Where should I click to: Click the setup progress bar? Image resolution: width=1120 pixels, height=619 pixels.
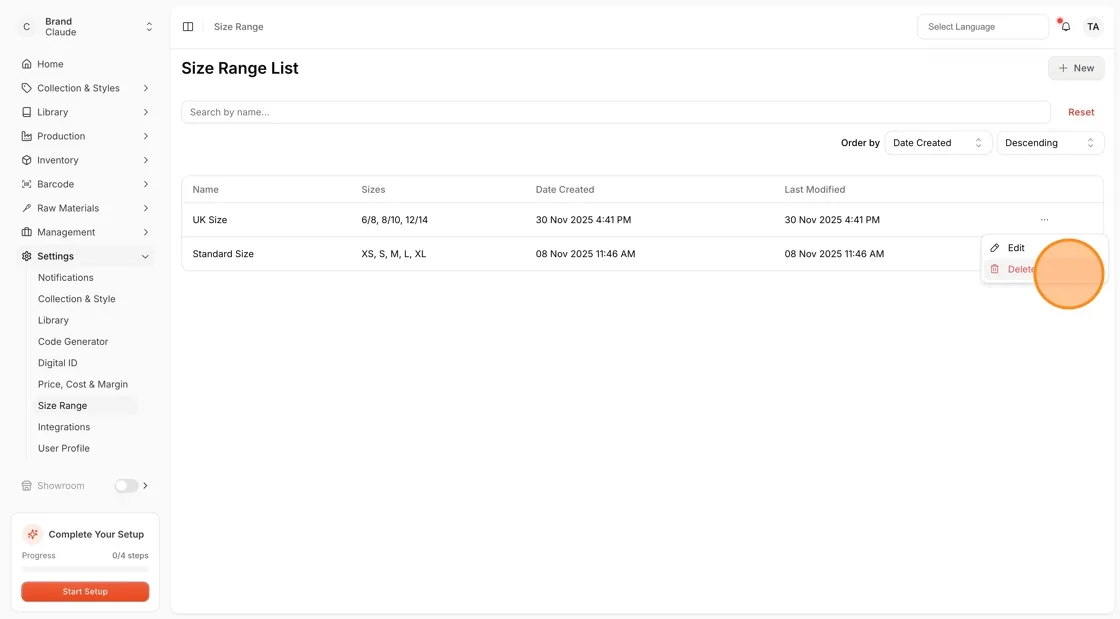click(x=85, y=569)
